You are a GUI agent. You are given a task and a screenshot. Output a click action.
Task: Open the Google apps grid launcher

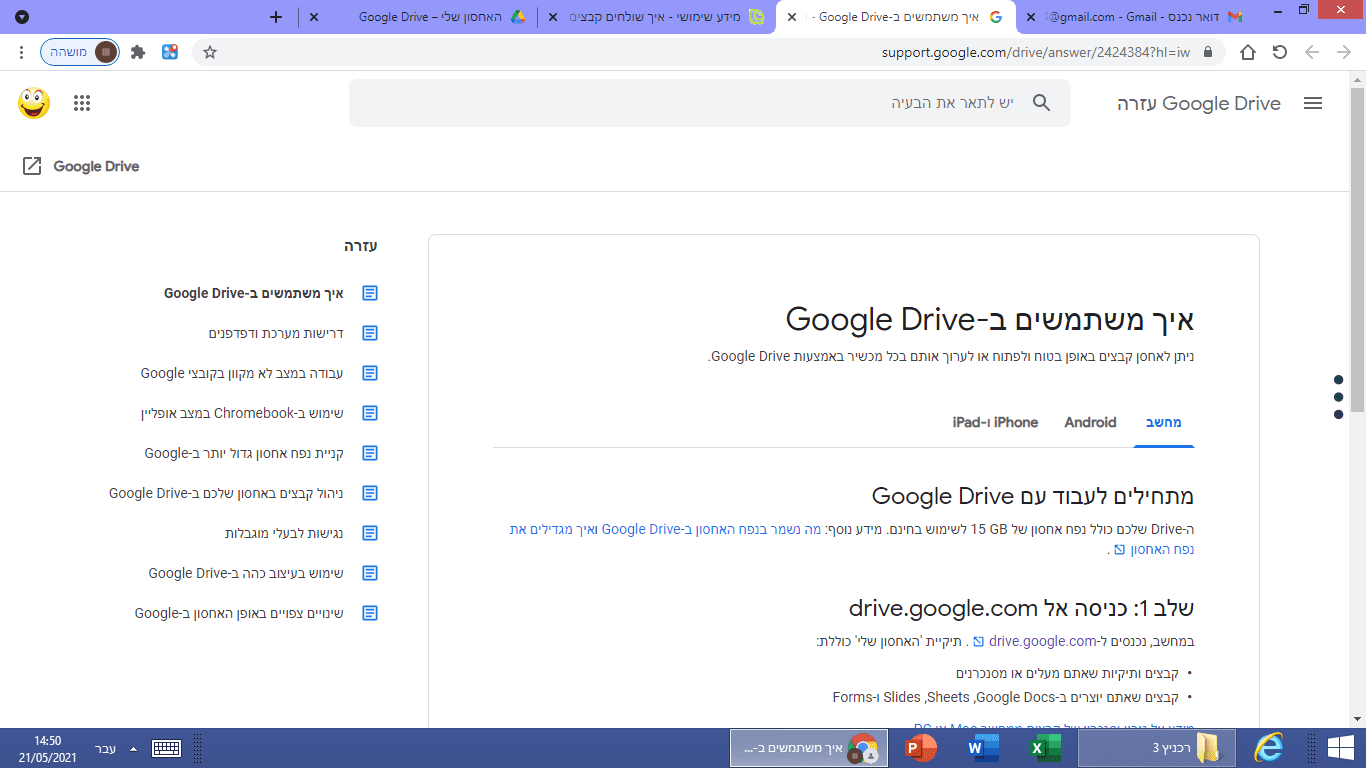(x=82, y=103)
